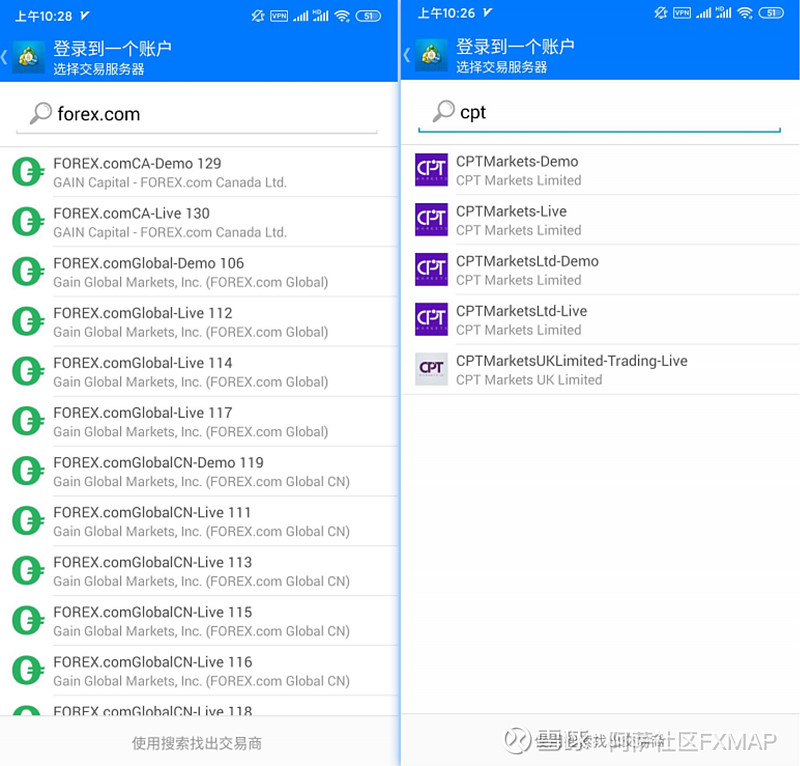This screenshot has height=766, width=800.
Task: Pick server FOREX.comGlobal-Live 114
Action: 199,372
